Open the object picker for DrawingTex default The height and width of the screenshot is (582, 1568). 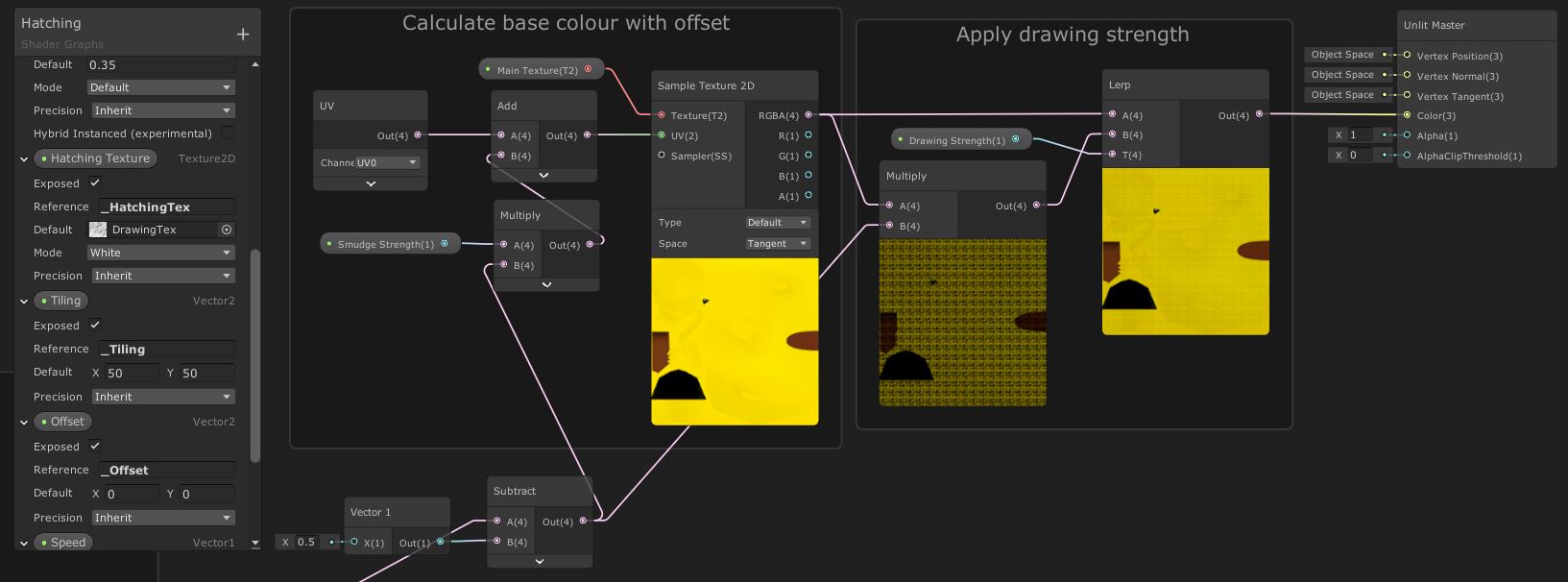(x=227, y=230)
